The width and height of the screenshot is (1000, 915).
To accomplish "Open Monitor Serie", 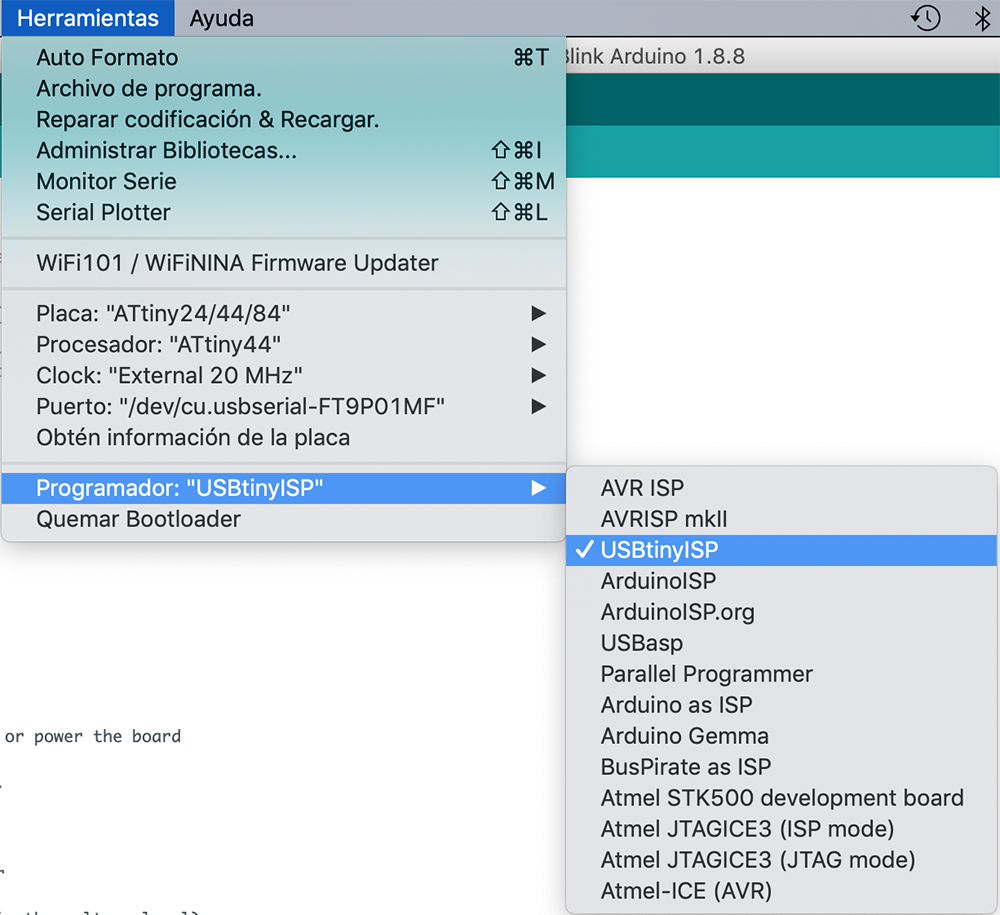I will click(106, 181).
